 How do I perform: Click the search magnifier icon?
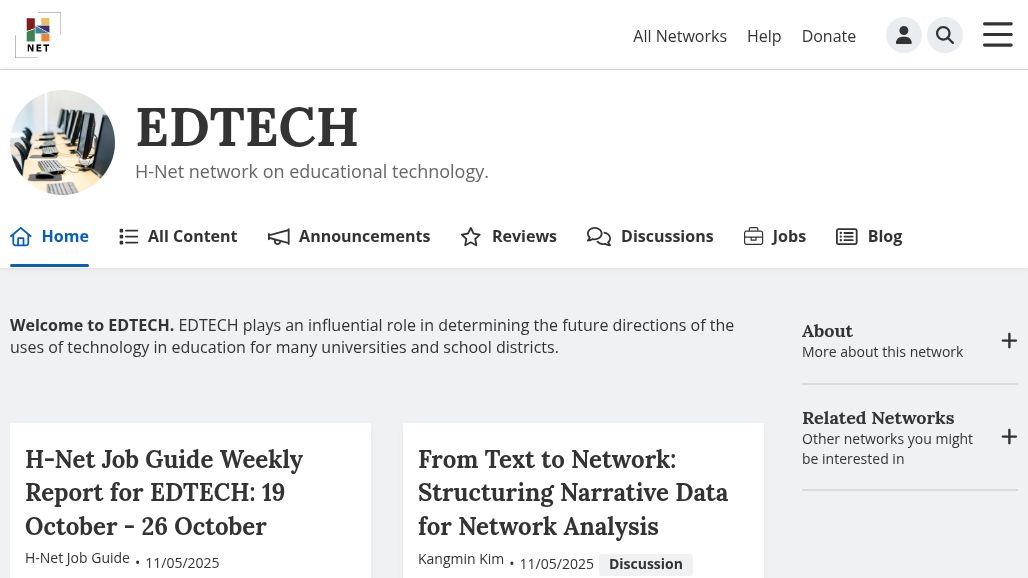tap(945, 36)
